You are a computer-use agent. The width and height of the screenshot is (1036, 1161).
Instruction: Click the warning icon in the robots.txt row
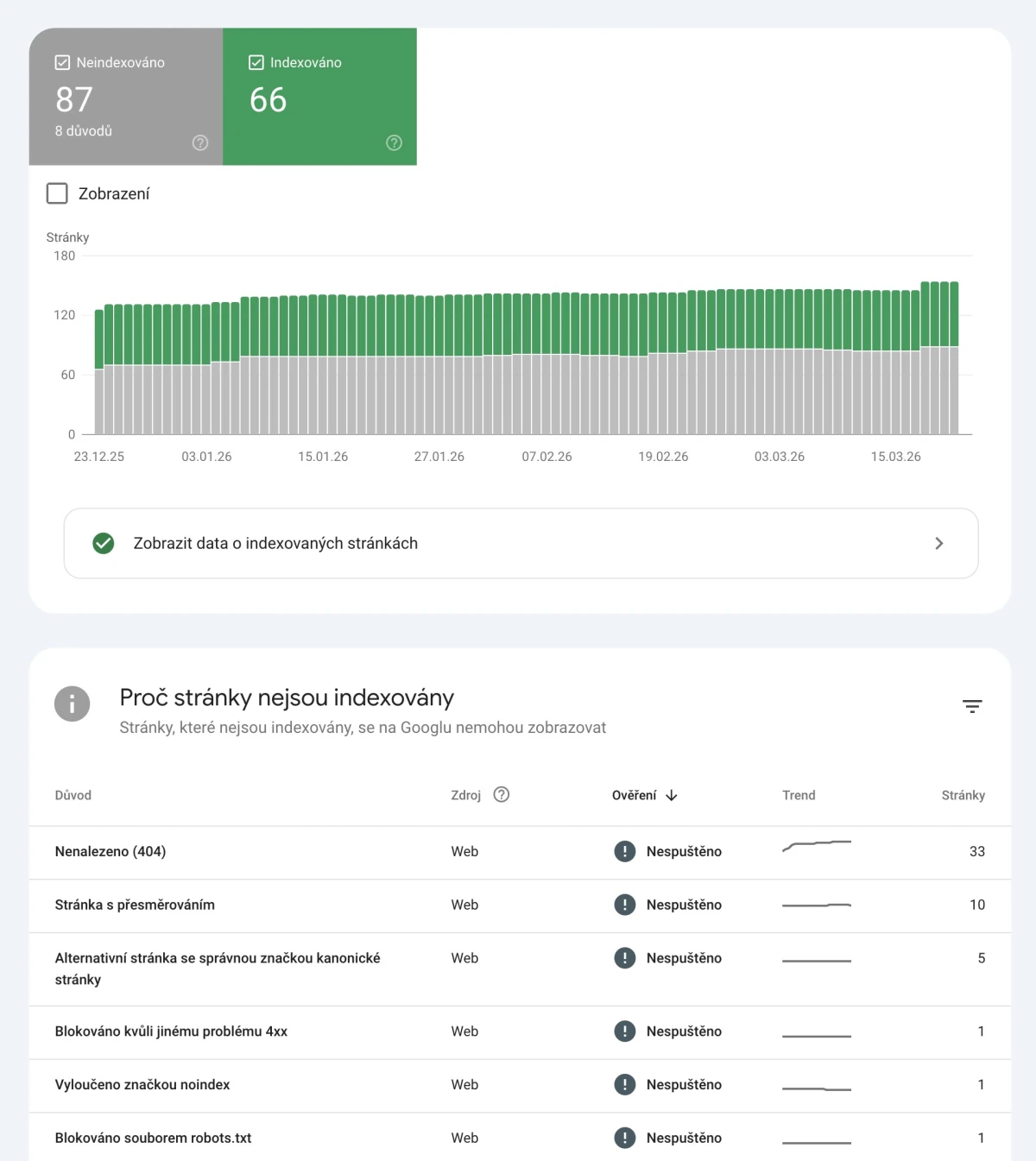click(x=624, y=1138)
